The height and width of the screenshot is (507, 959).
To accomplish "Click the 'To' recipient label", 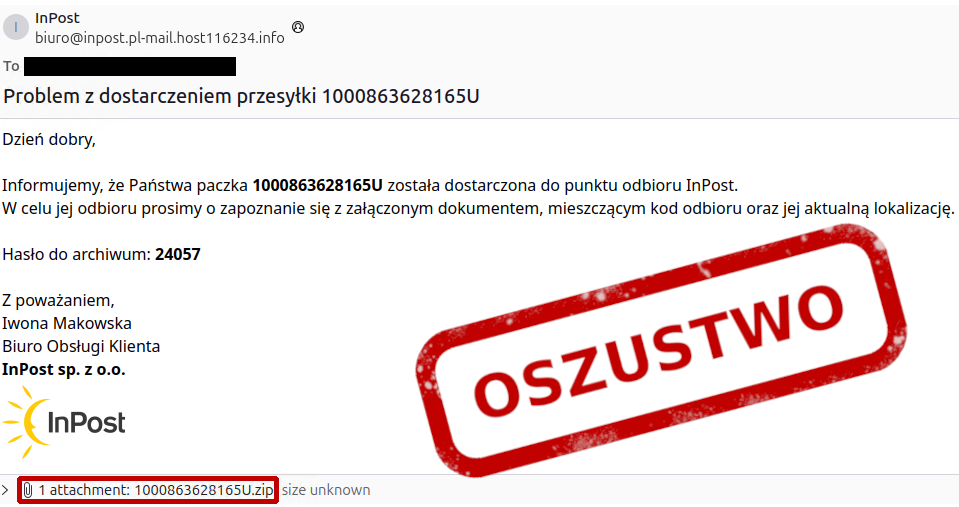I will (11, 66).
